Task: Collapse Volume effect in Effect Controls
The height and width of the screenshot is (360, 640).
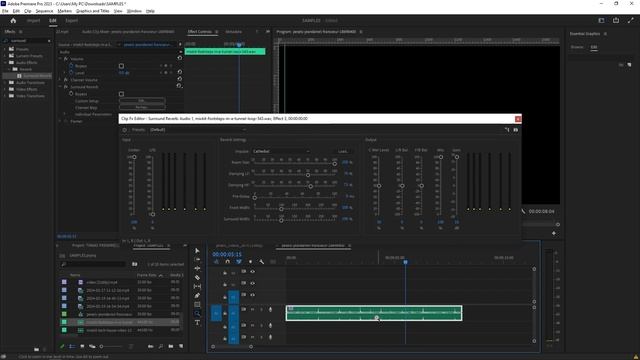Action: pos(60,59)
